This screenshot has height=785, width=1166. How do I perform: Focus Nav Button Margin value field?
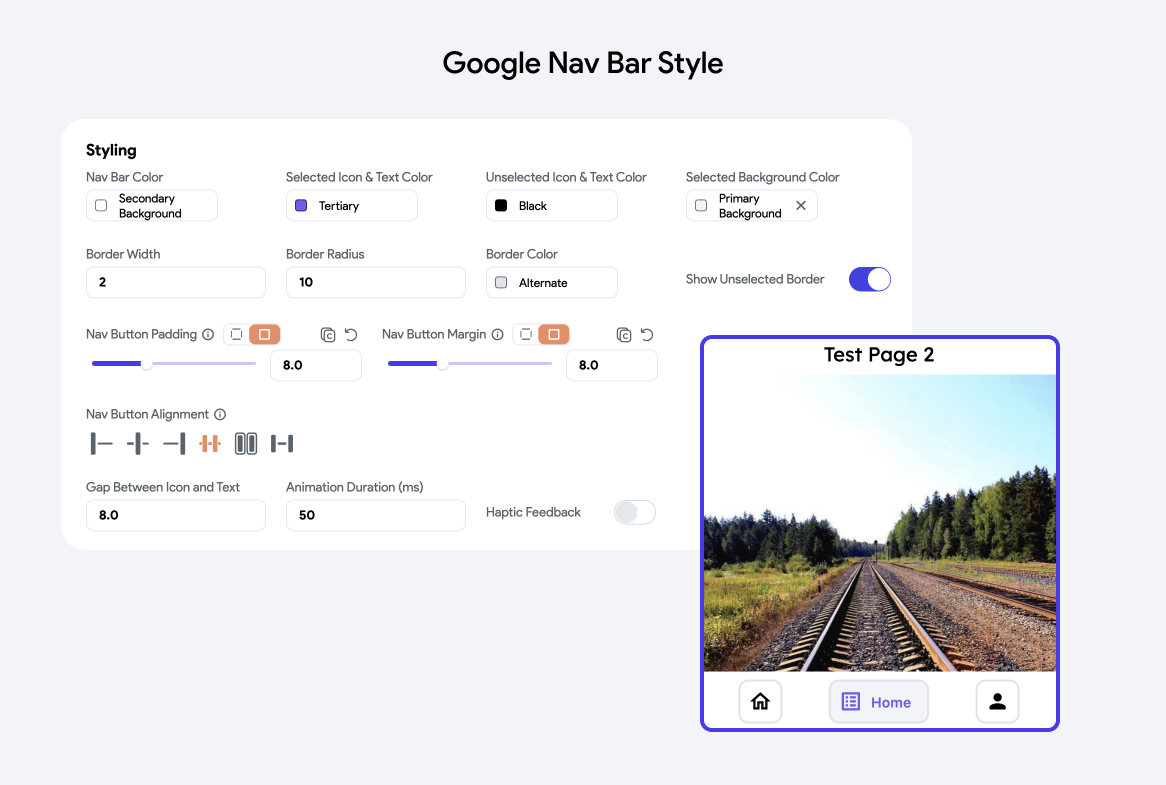(612, 365)
